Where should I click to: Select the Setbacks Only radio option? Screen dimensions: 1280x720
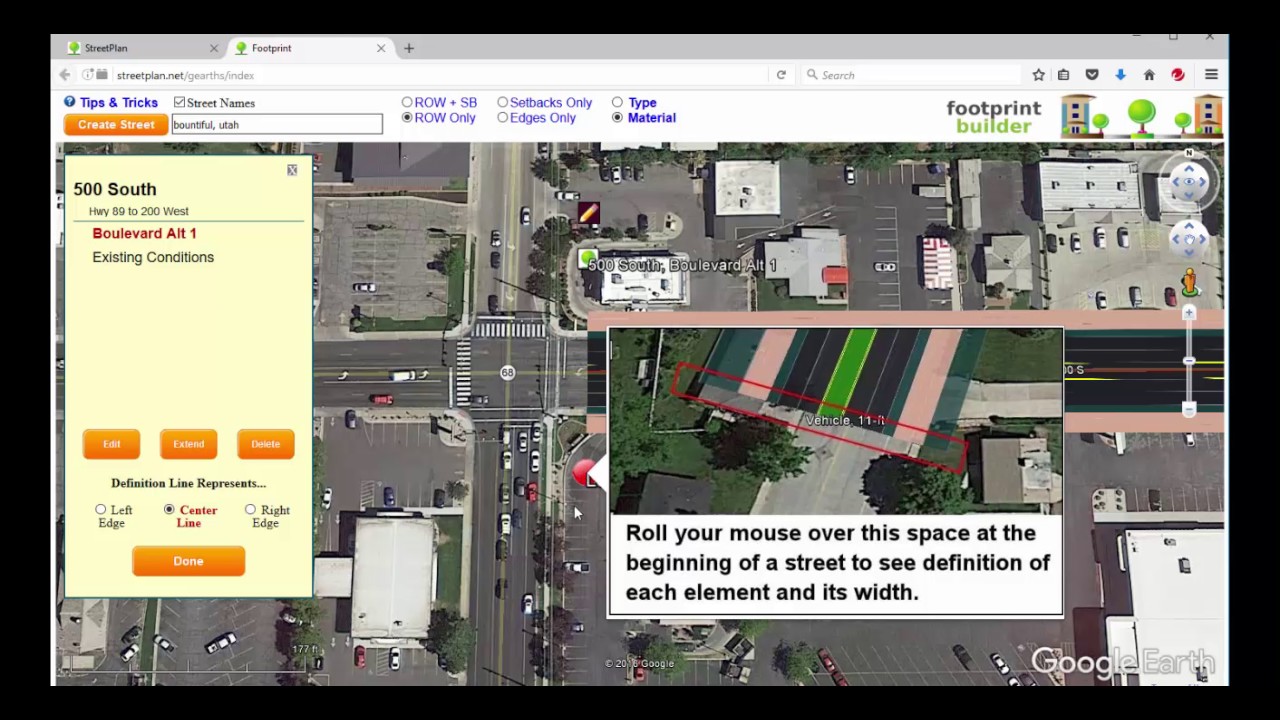pyautogui.click(x=502, y=102)
